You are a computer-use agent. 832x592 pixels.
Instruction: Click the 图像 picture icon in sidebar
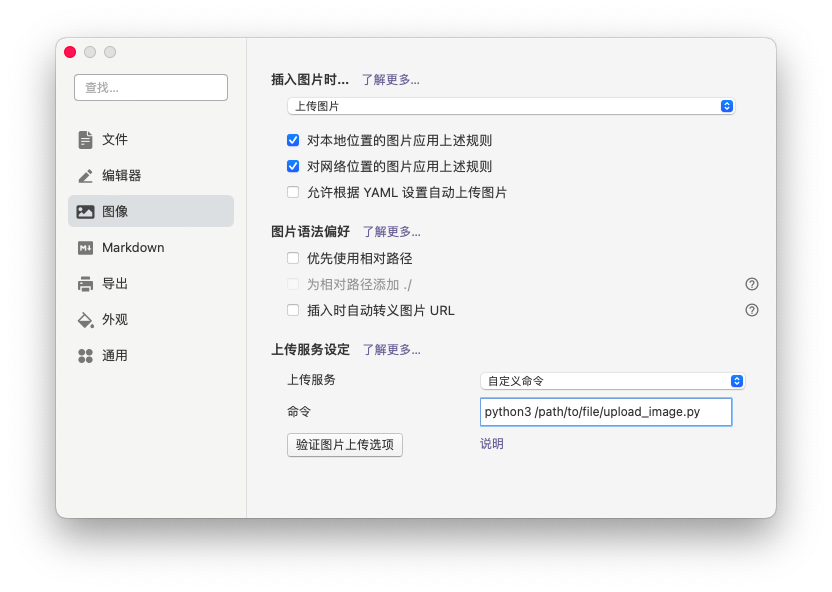pyautogui.click(x=85, y=212)
